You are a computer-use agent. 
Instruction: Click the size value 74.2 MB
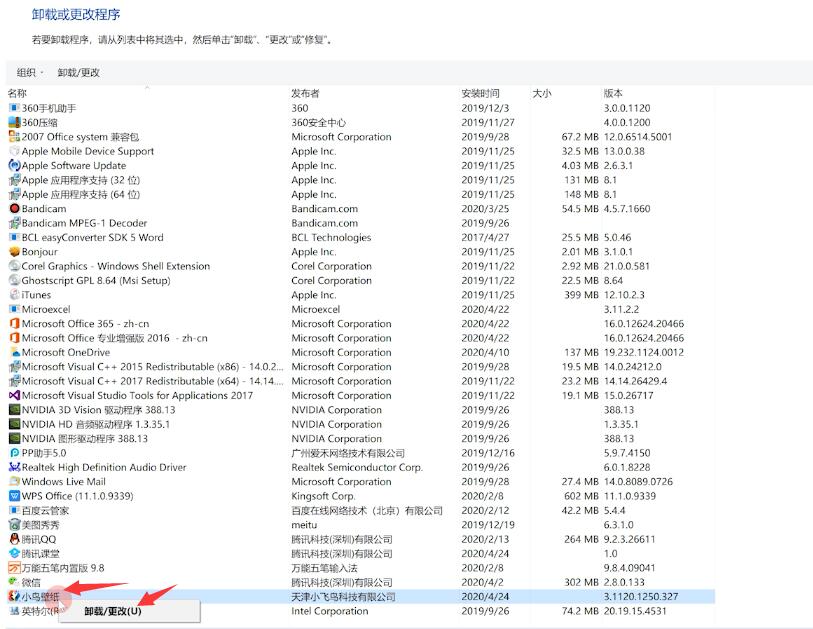[580, 611]
